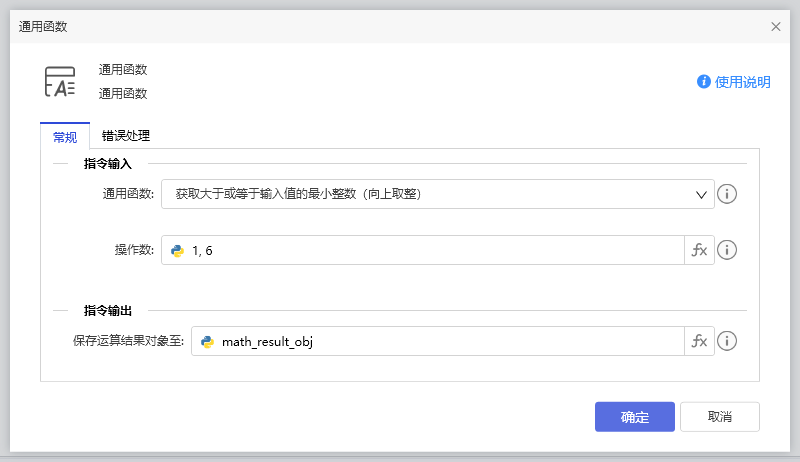Open the 使用说明 help link
Image resolution: width=800 pixels, height=462 pixels.
pos(743,82)
